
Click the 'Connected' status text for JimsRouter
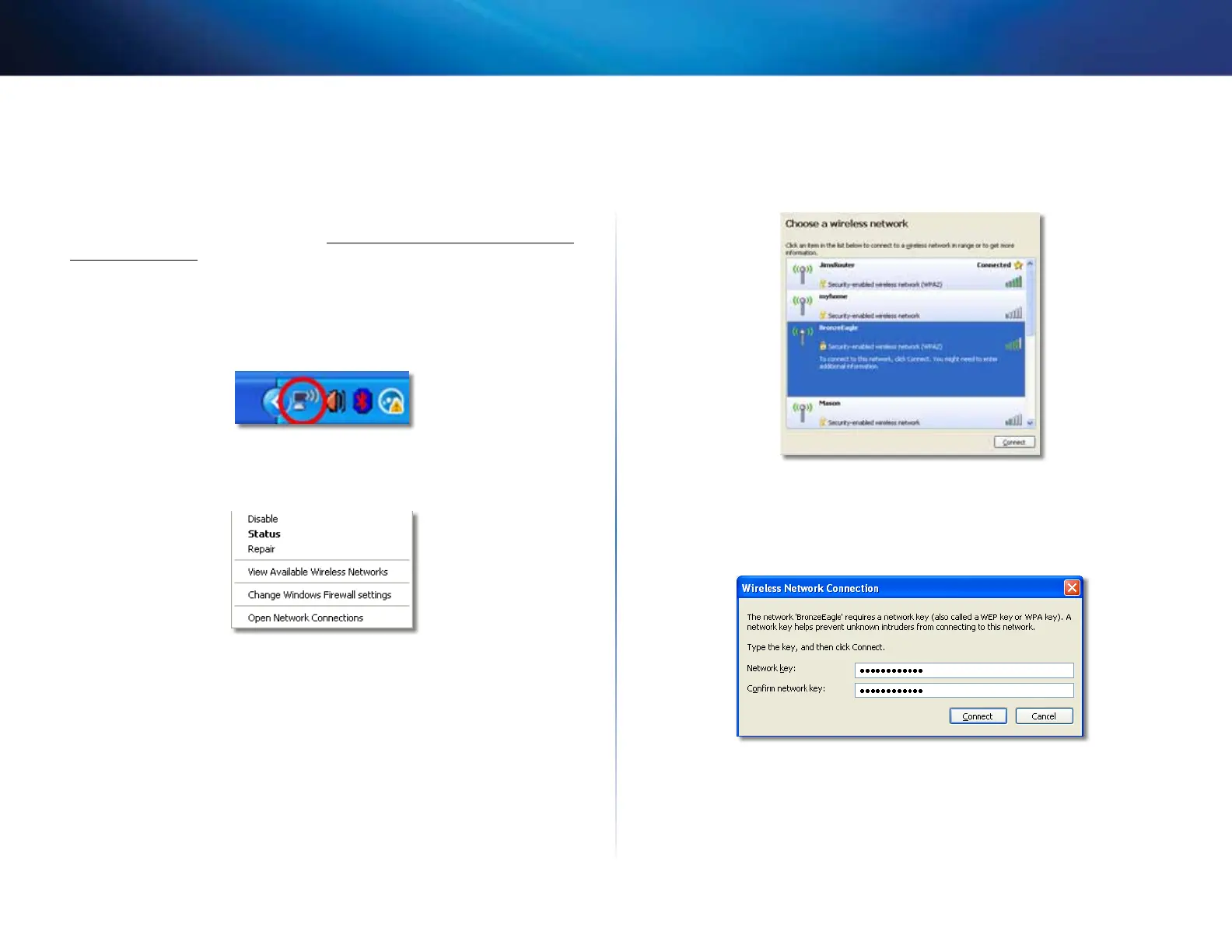[x=994, y=265]
